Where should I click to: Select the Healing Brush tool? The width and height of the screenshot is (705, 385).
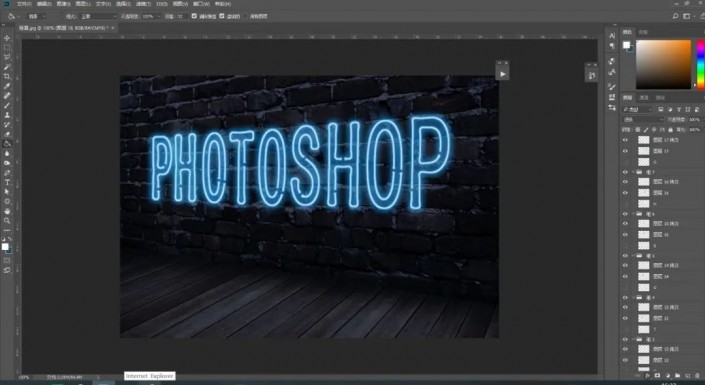point(7,96)
